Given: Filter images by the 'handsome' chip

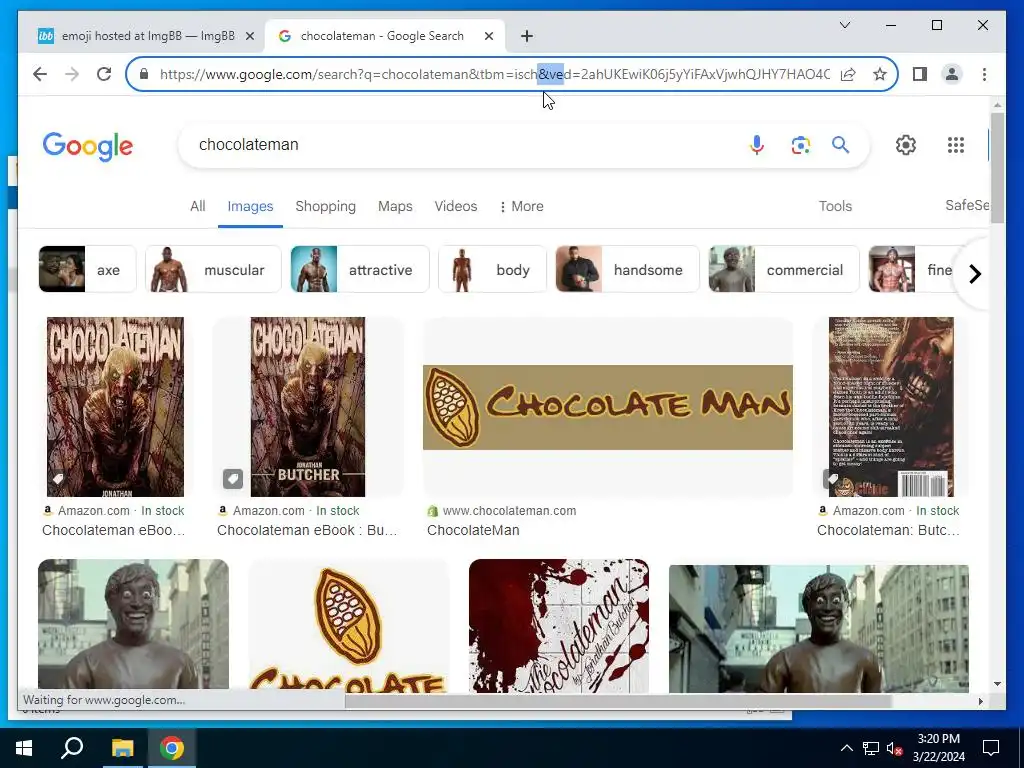Looking at the screenshot, I should click(x=627, y=269).
